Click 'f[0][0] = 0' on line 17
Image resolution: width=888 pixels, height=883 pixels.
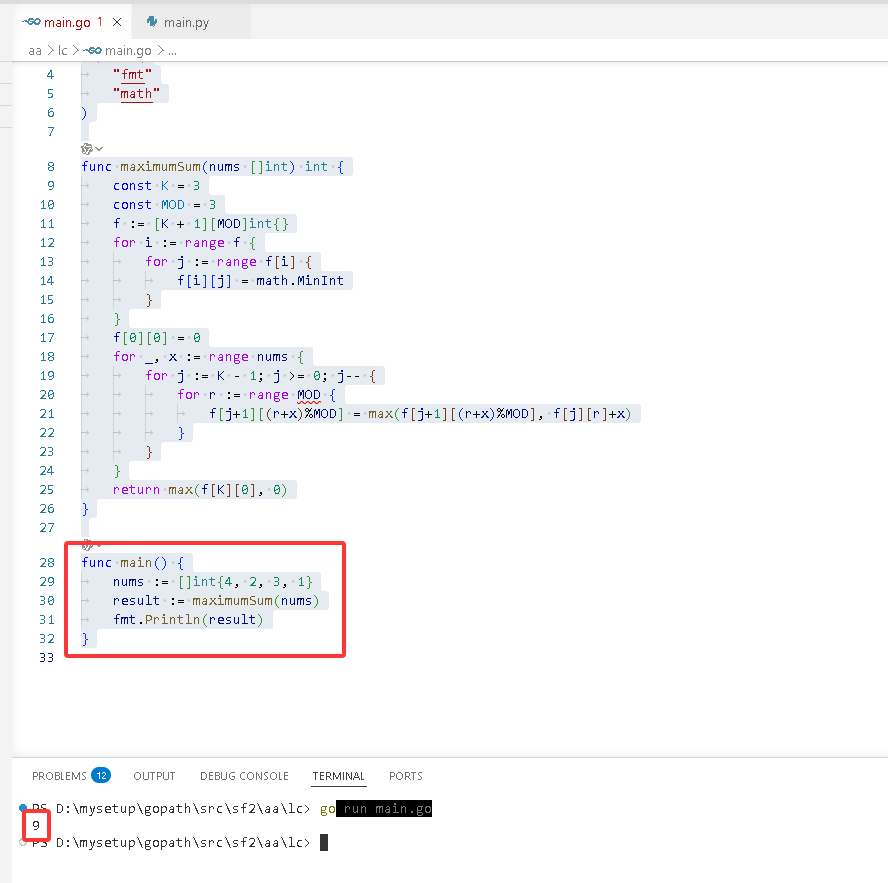coord(157,338)
